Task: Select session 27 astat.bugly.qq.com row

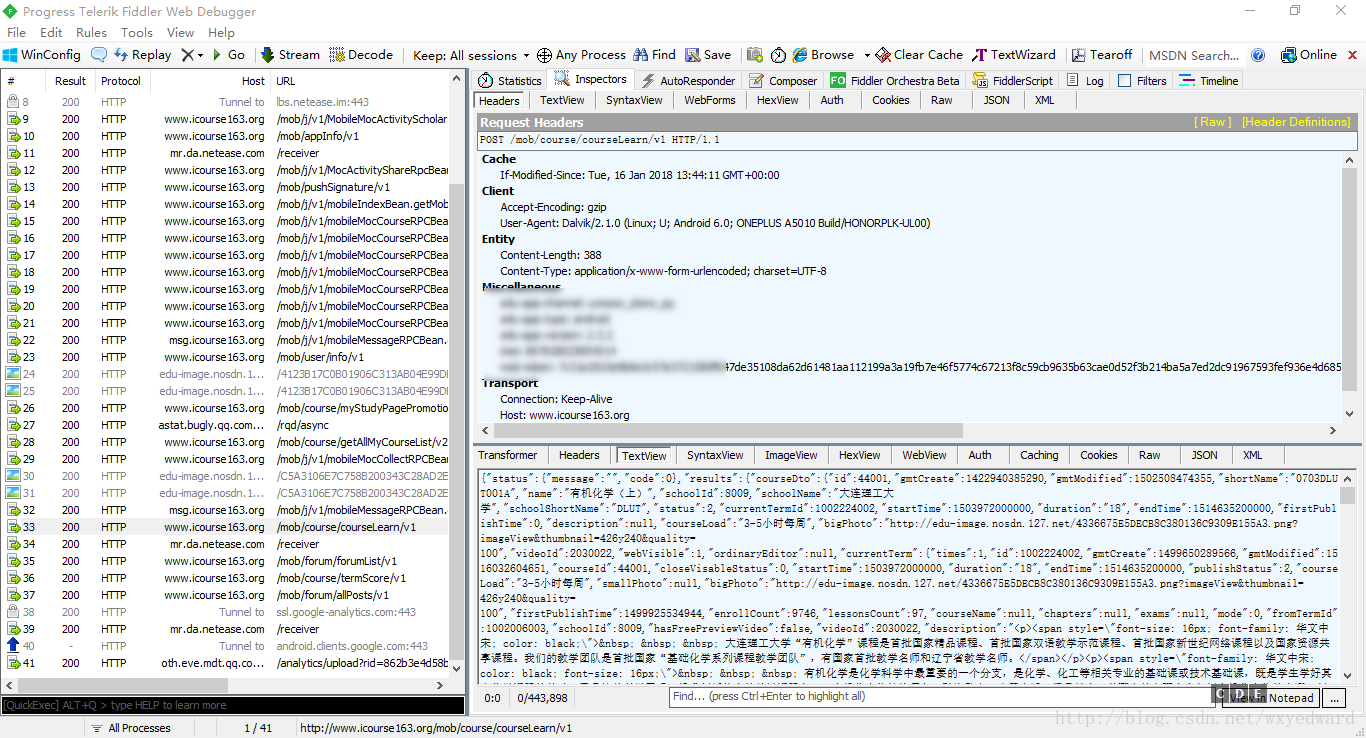Action: tap(227, 425)
